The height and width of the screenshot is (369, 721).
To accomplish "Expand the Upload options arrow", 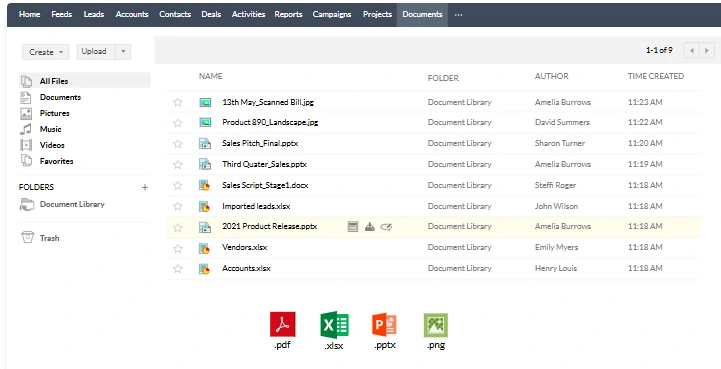I will point(123,52).
